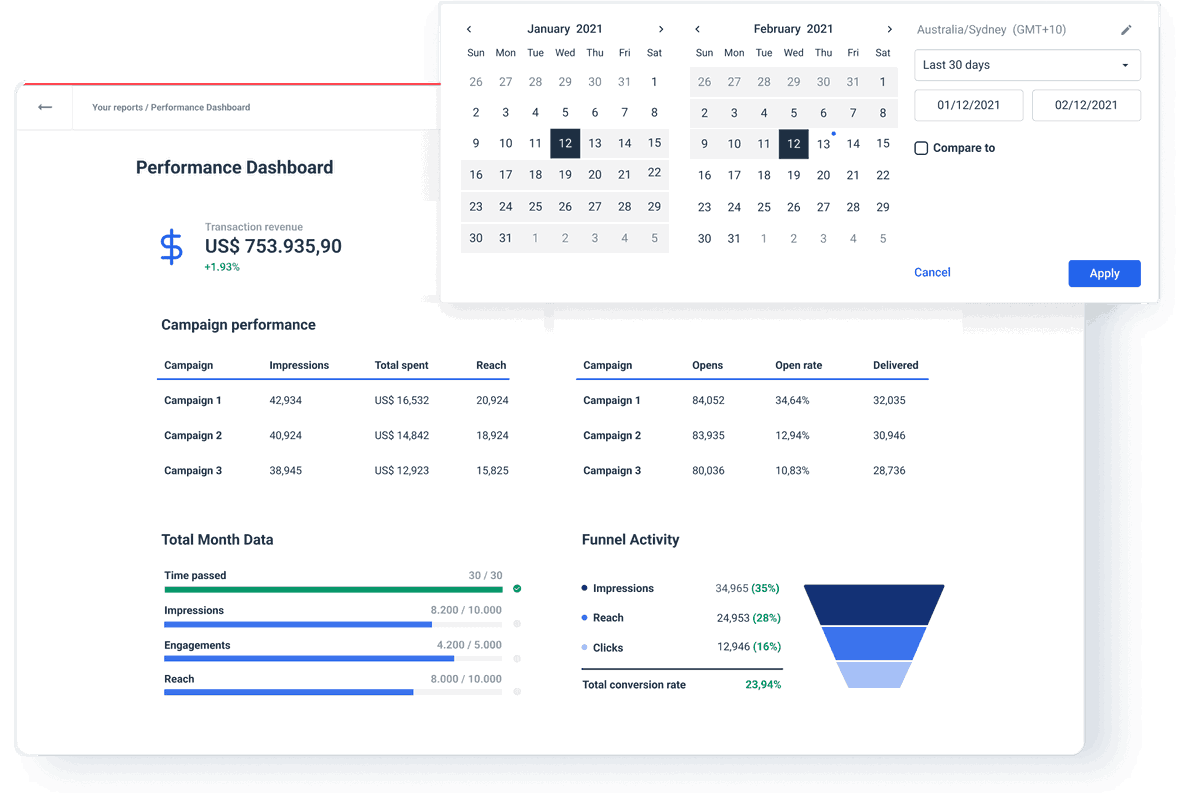The width and height of the screenshot is (1200, 793).
Task: Toggle the gray marker beside the Engagements bar
Action: coord(516,658)
